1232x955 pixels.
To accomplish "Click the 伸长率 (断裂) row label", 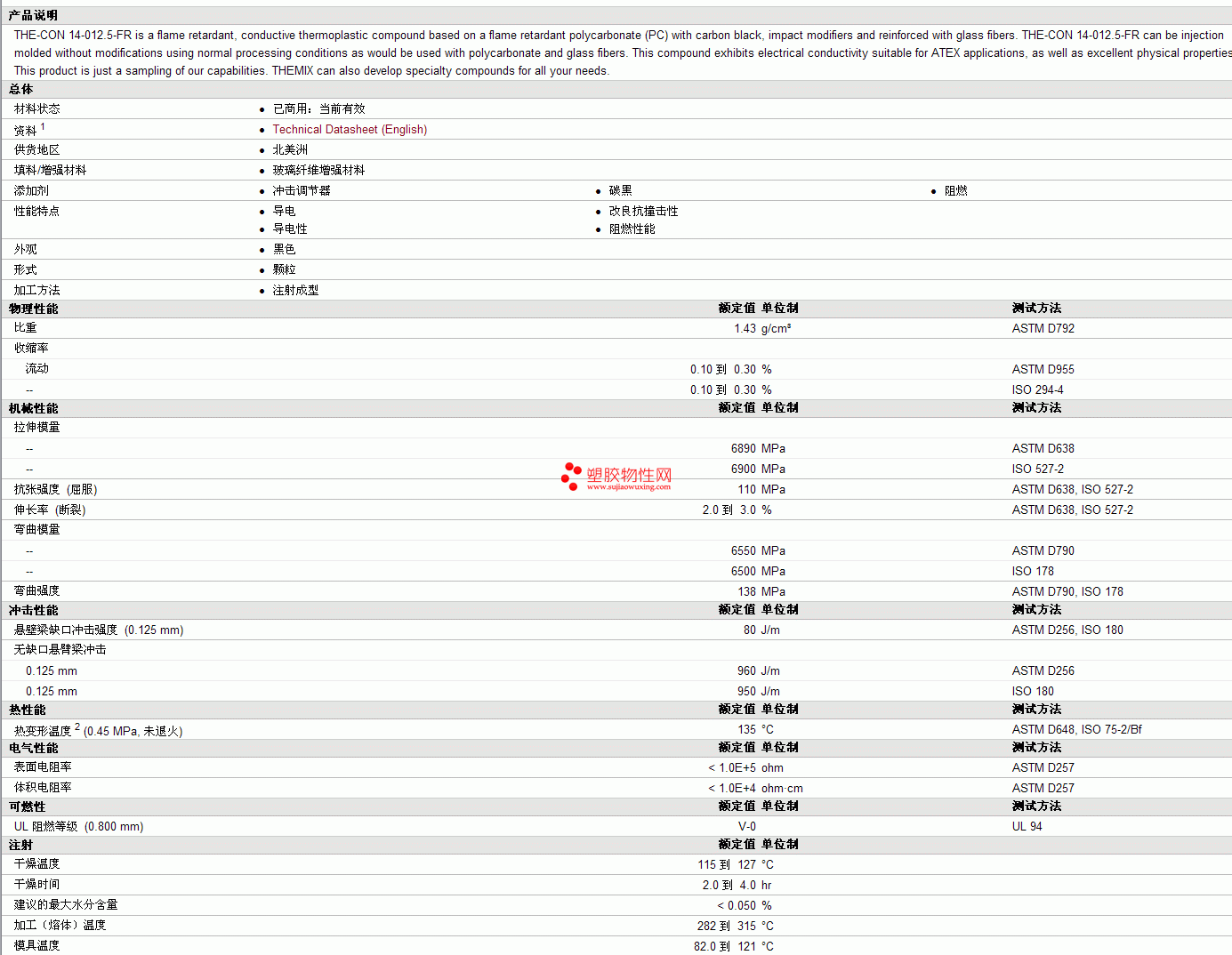I will click(50, 510).
